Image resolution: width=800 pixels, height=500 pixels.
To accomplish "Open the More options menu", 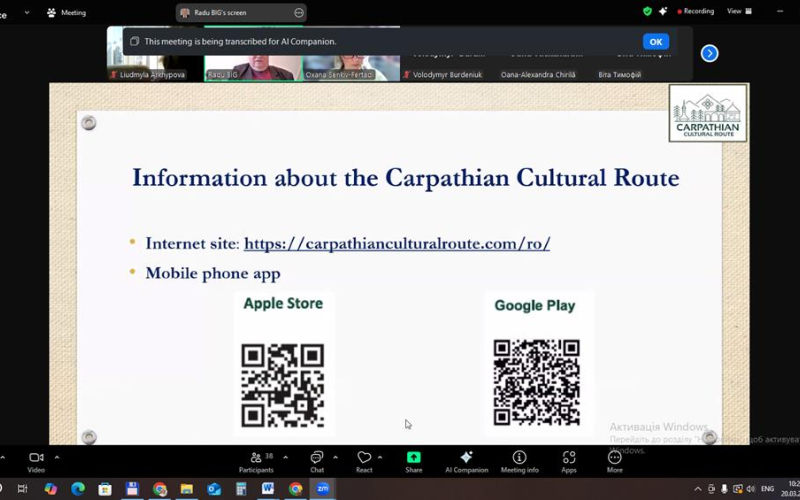I will coord(614,462).
